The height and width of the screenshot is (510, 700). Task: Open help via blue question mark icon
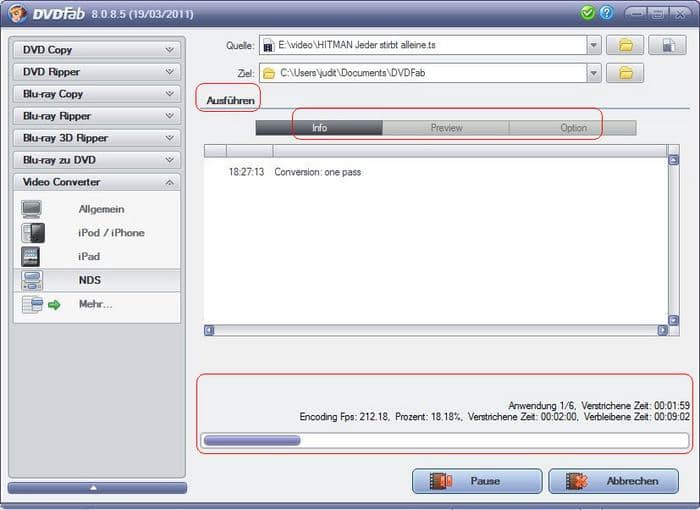[606, 13]
